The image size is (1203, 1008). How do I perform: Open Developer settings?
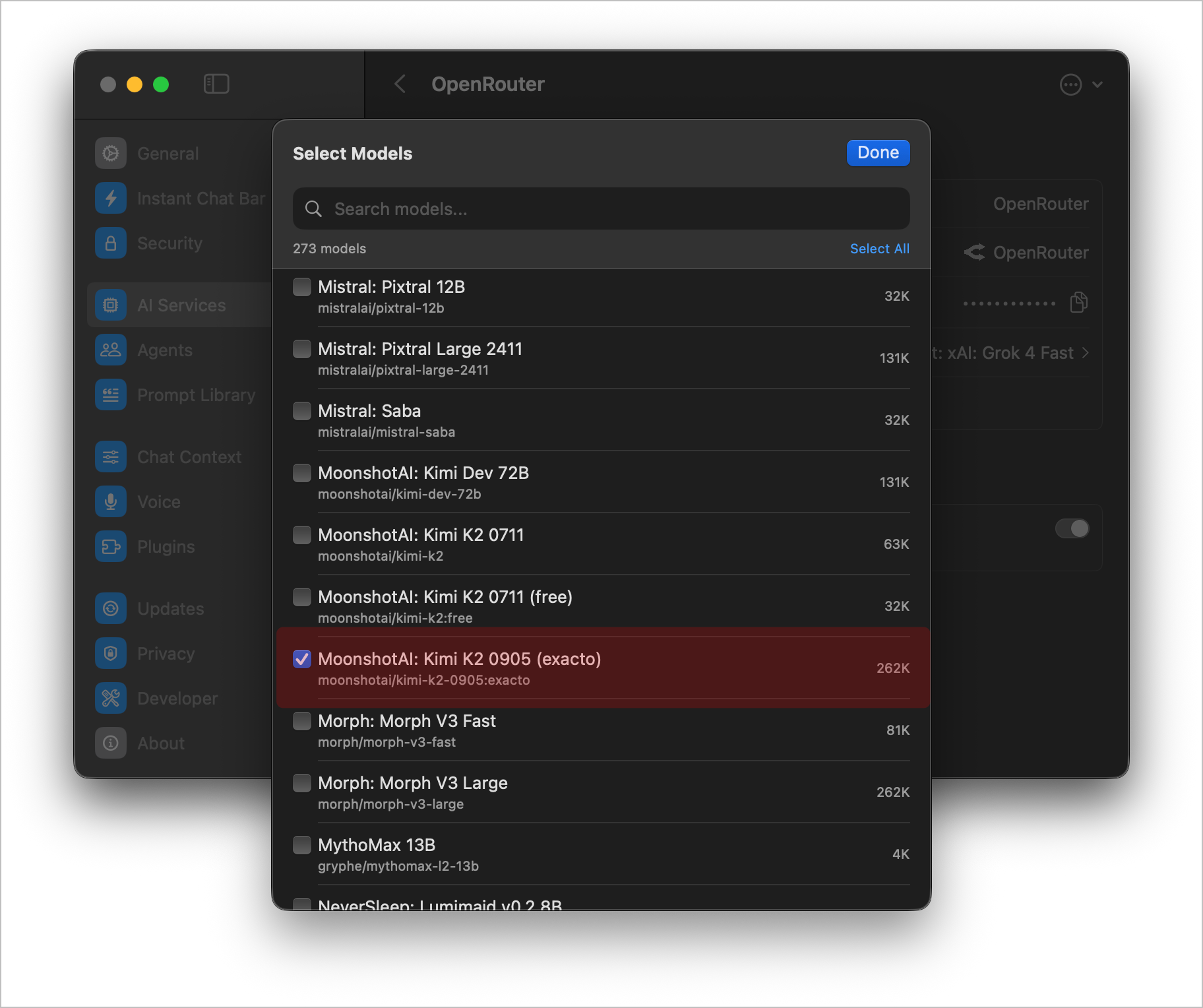(x=177, y=699)
